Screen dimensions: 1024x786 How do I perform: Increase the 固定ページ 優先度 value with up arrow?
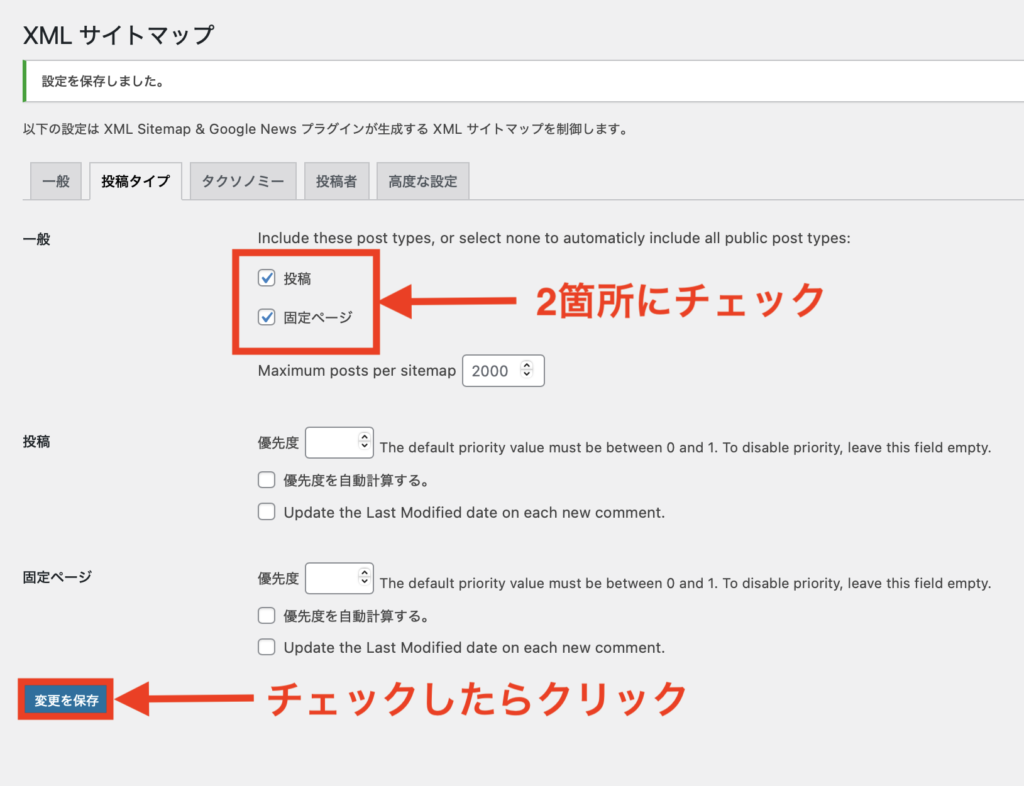(x=365, y=573)
